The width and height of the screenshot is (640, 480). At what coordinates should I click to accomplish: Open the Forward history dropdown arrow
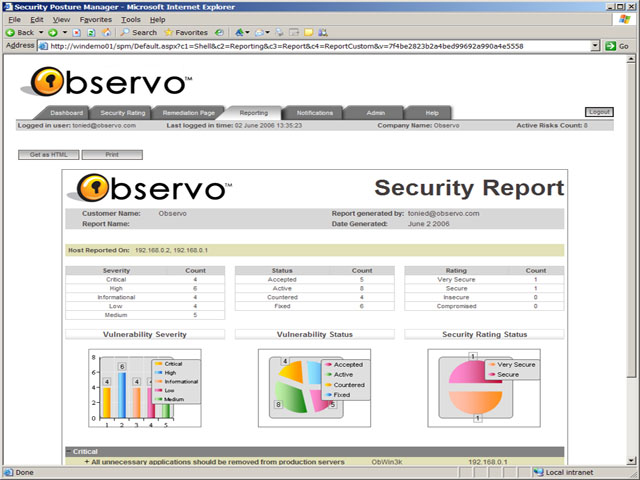pyautogui.click(x=64, y=33)
